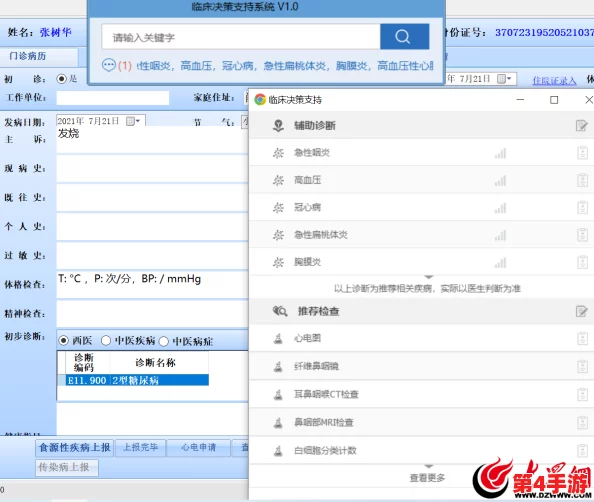594x502 pixels.
Task: Click the signal bars icon for 胸膜炎
Action: point(500,263)
